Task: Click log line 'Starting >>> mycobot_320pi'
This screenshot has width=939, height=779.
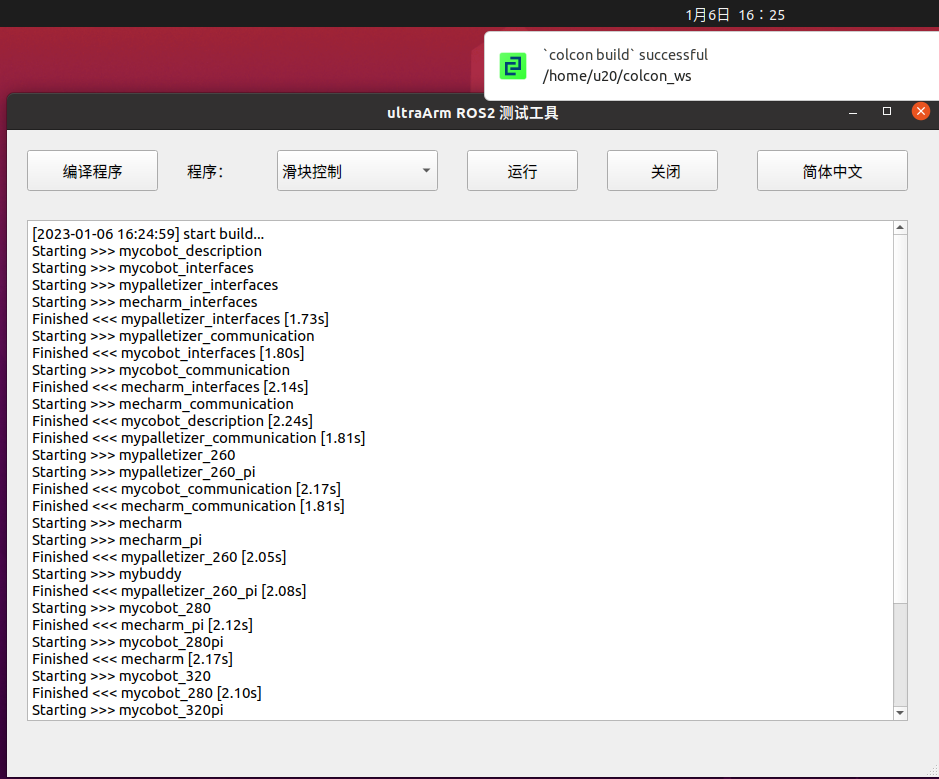Action: click(x=128, y=710)
